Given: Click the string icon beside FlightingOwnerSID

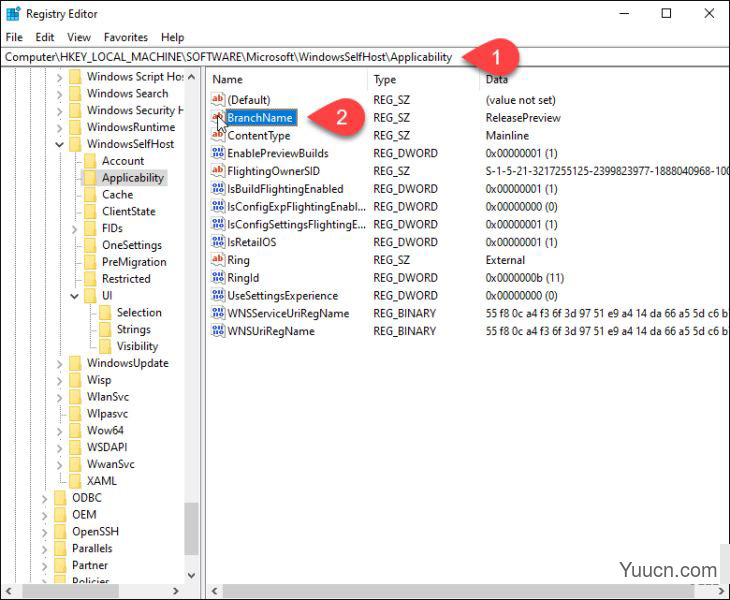Looking at the screenshot, I should click(217, 170).
